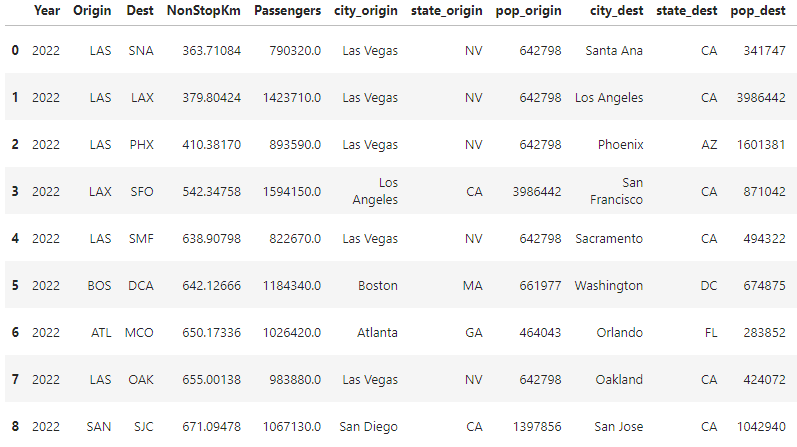Click the Year column header
This screenshot has width=797, height=447.
pos(46,11)
